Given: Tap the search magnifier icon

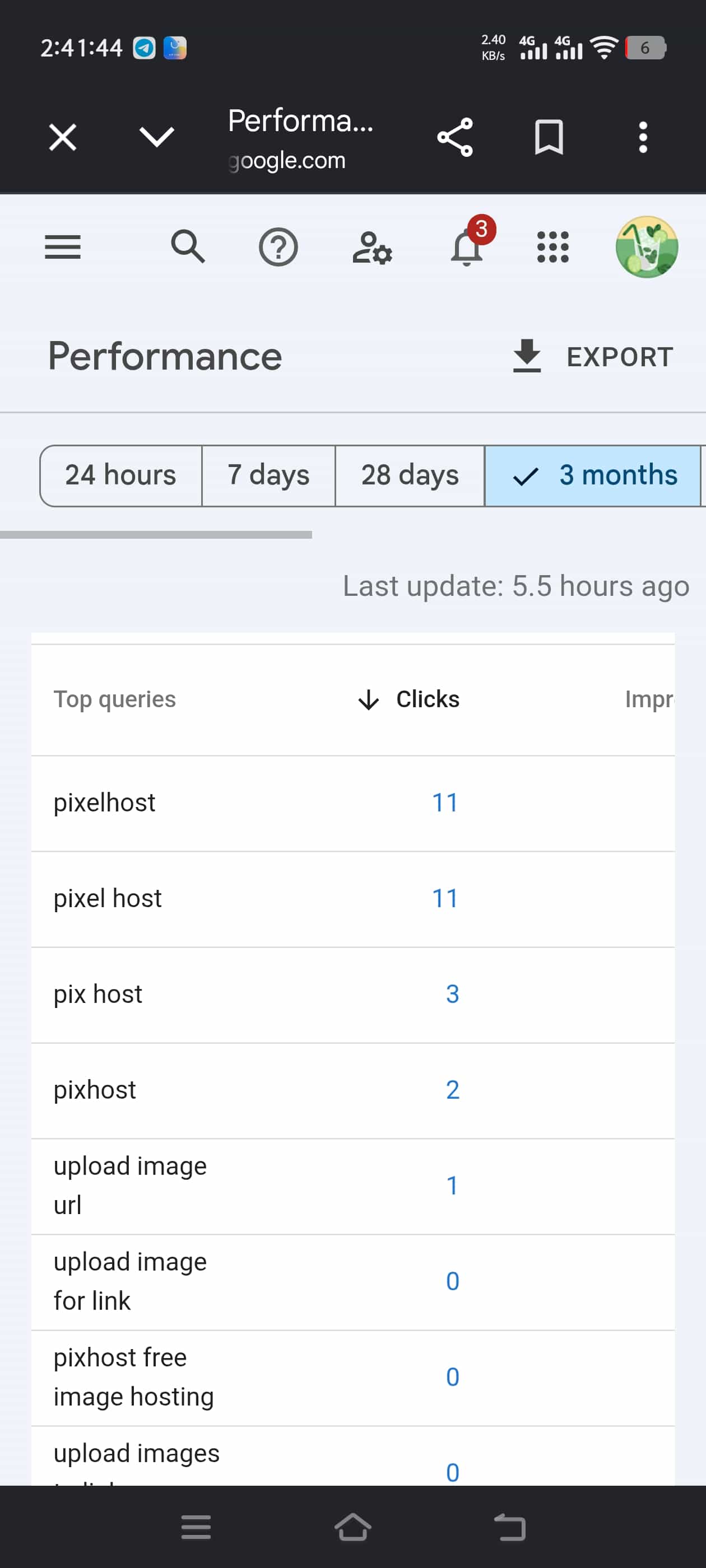Looking at the screenshot, I should [188, 246].
